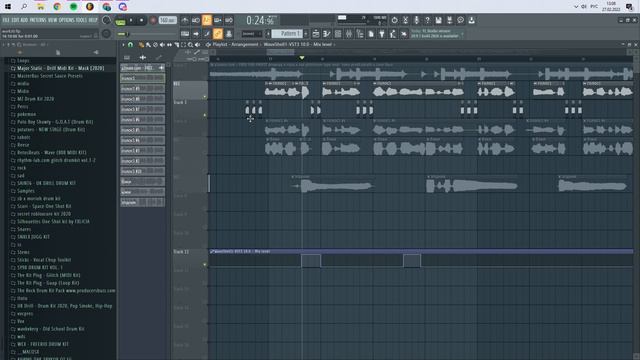
Task: Select the speaker playback tool in playlist toolbar
Action: click(x=198, y=44)
